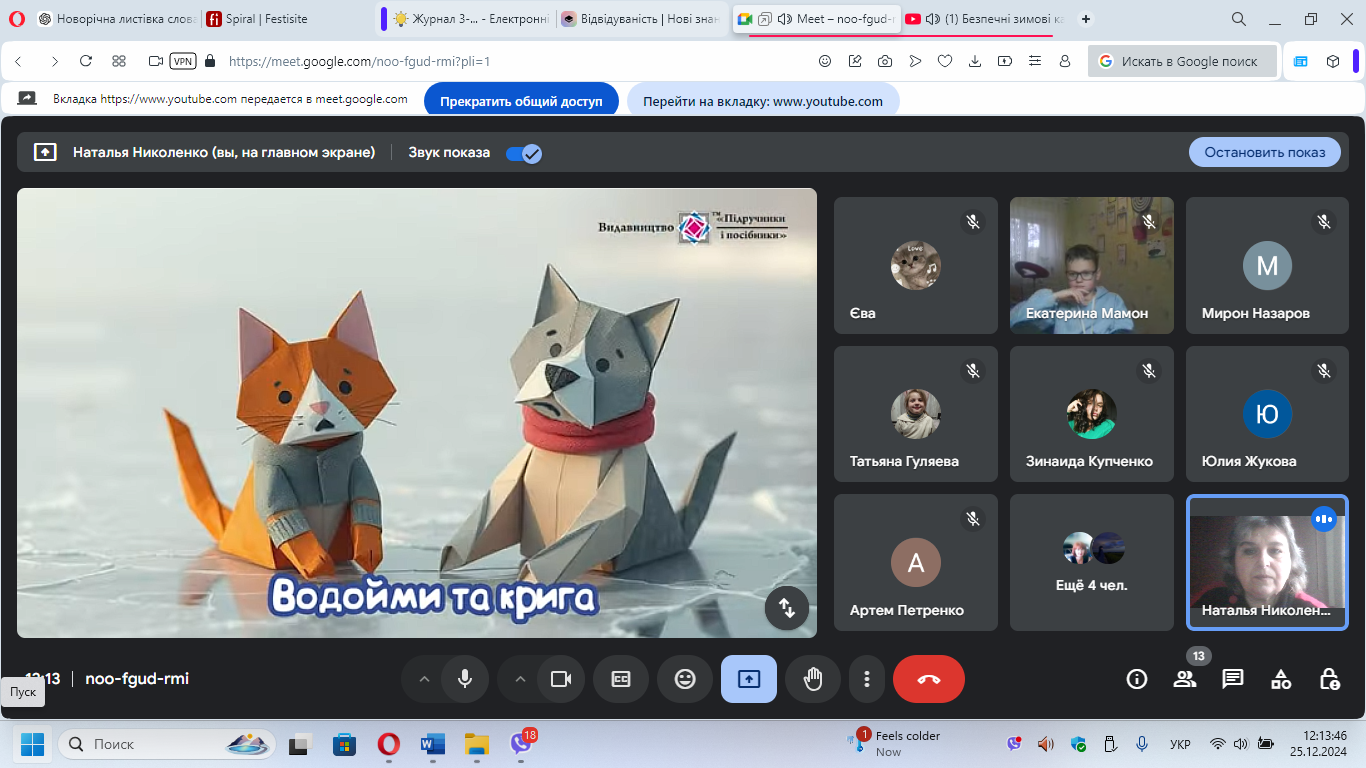
Task: Raise hand in the meeting
Action: point(813,679)
